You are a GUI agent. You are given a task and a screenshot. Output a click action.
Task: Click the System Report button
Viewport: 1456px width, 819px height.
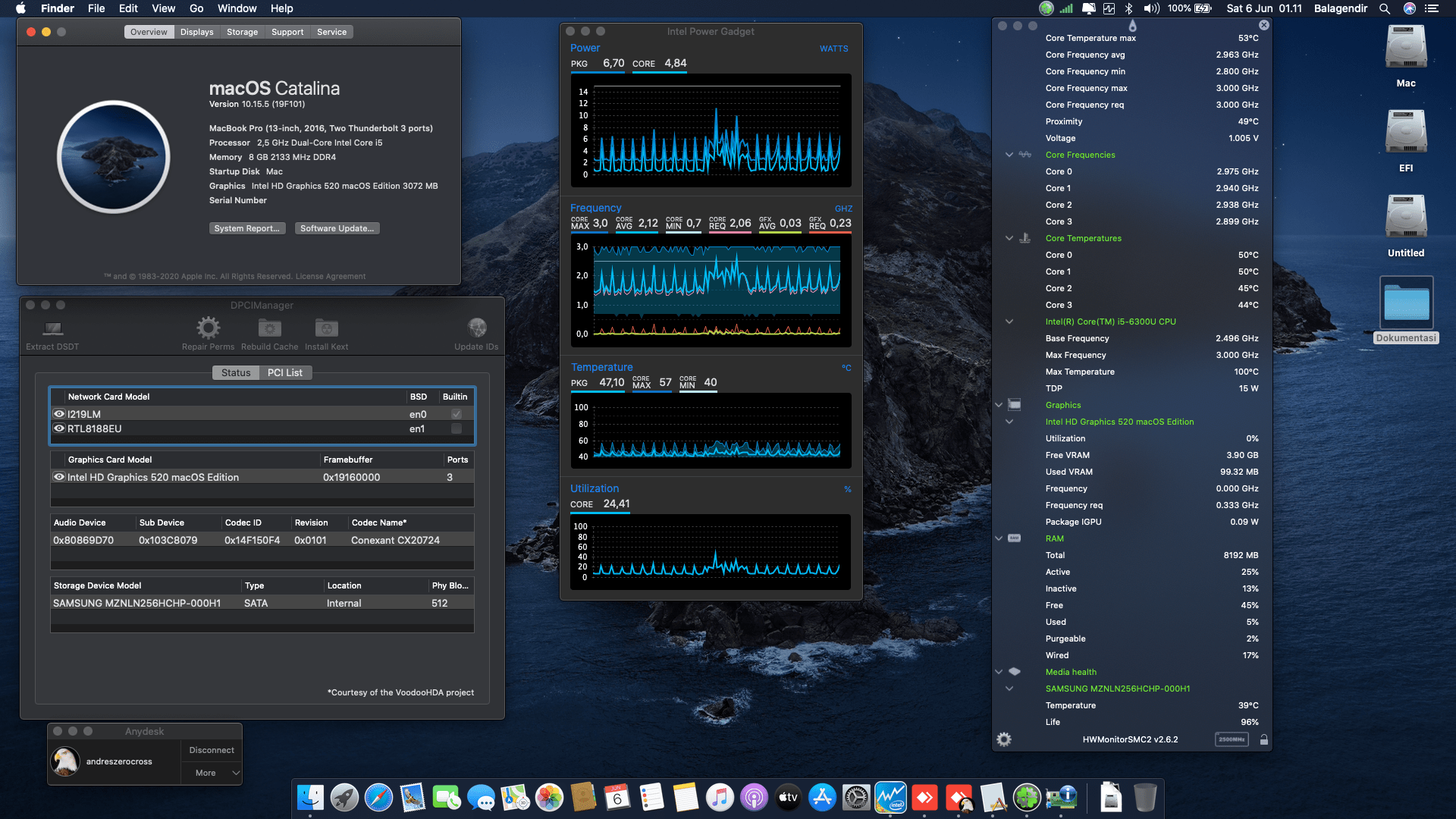(x=247, y=227)
